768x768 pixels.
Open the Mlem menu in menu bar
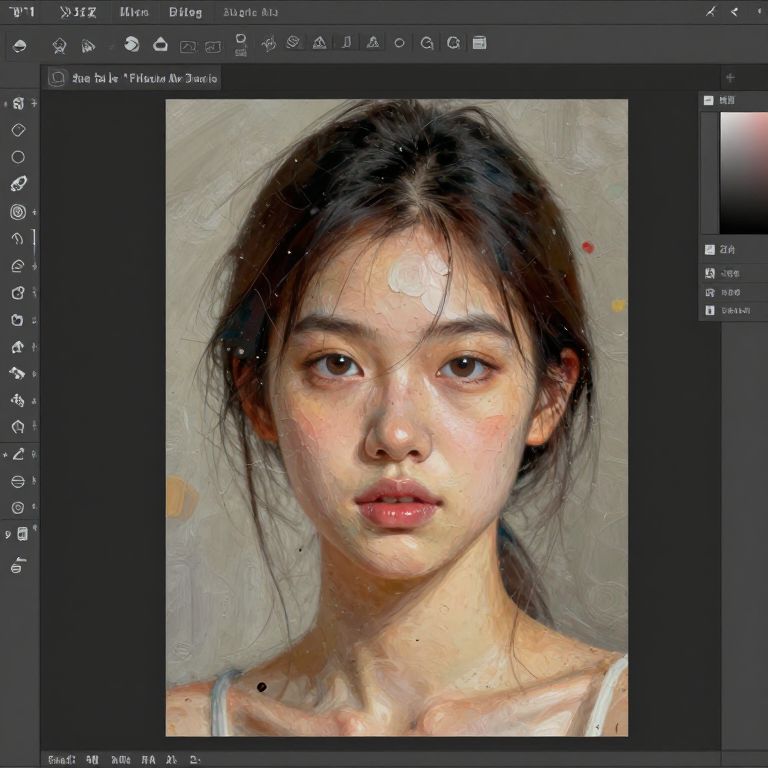pyautogui.click(x=133, y=12)
